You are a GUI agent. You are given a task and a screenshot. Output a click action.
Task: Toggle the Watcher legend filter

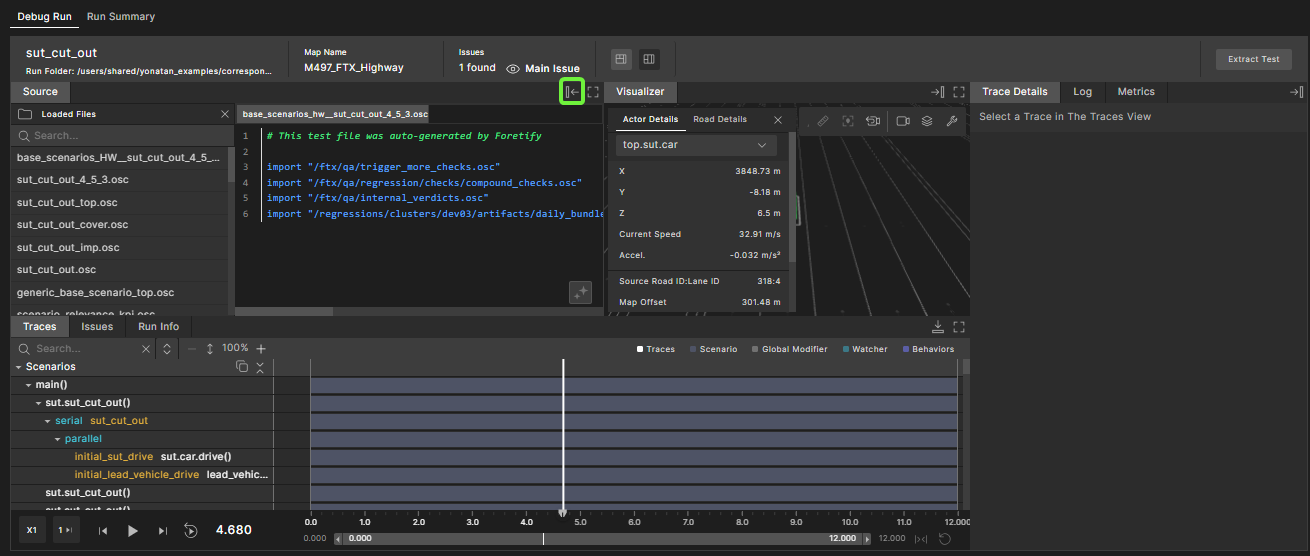pyautogui.click(x=866, y=349)
